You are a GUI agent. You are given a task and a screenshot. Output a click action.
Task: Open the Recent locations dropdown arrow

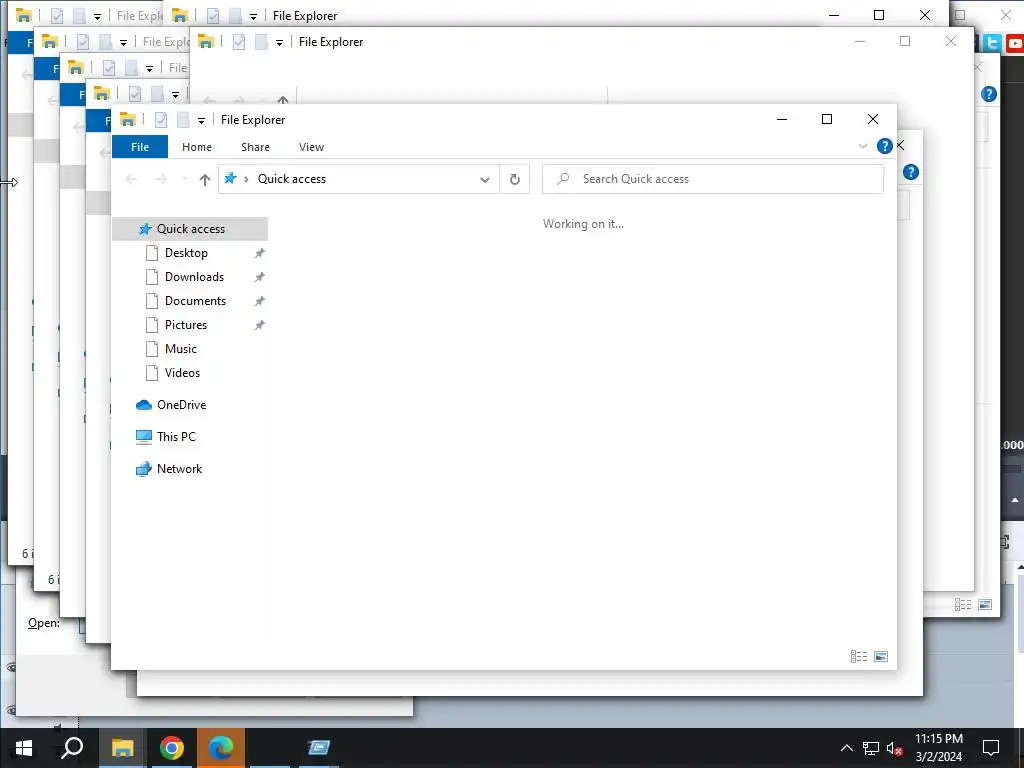coord(184,179)
